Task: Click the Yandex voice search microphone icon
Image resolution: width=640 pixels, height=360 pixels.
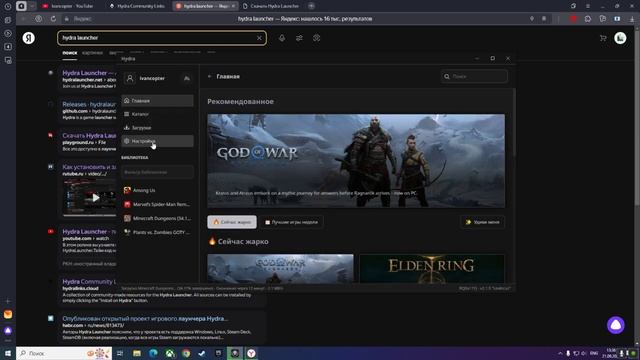Action: (282, 38)
